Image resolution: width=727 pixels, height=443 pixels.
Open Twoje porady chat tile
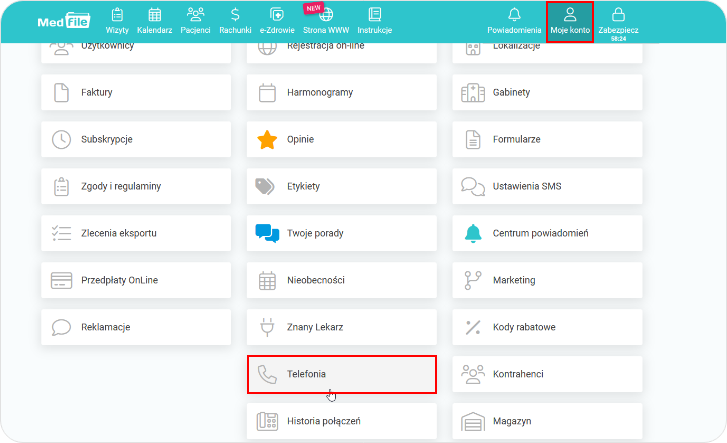342,233
